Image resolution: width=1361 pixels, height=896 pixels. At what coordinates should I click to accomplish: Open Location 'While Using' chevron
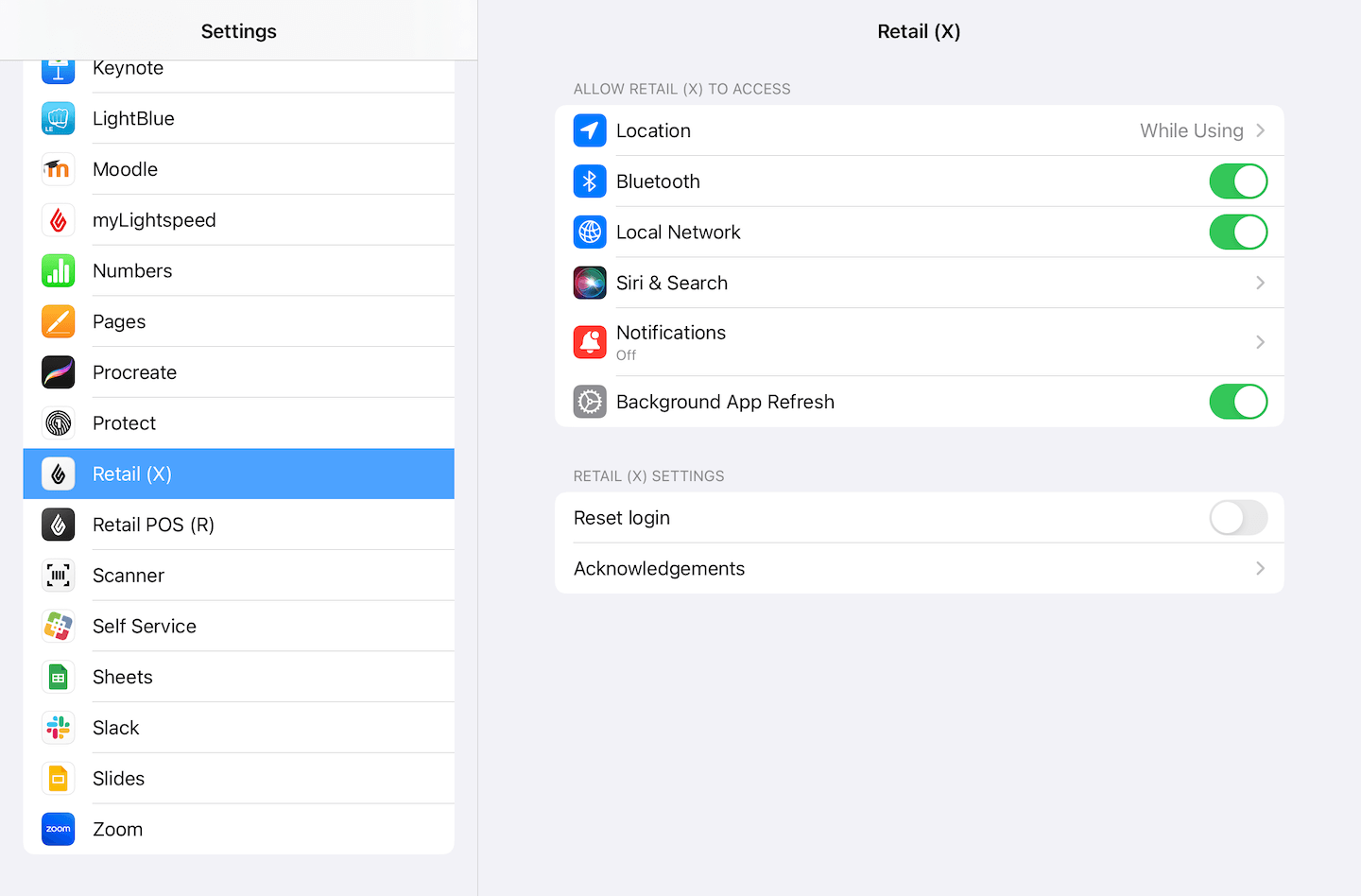coord(1260,130)
